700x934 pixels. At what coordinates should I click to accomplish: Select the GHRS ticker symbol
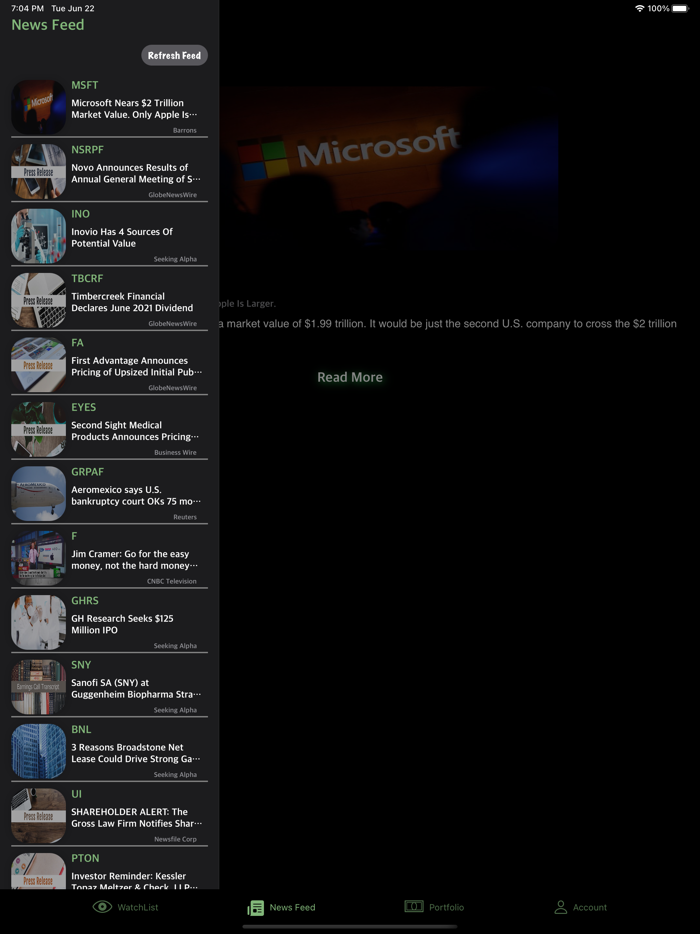[85, 600]
